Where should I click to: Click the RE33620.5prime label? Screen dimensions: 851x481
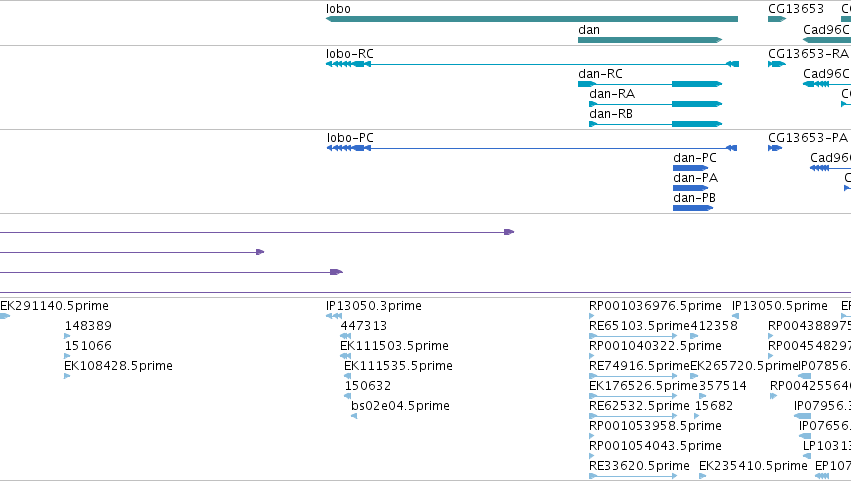click(x=639, y=466)
